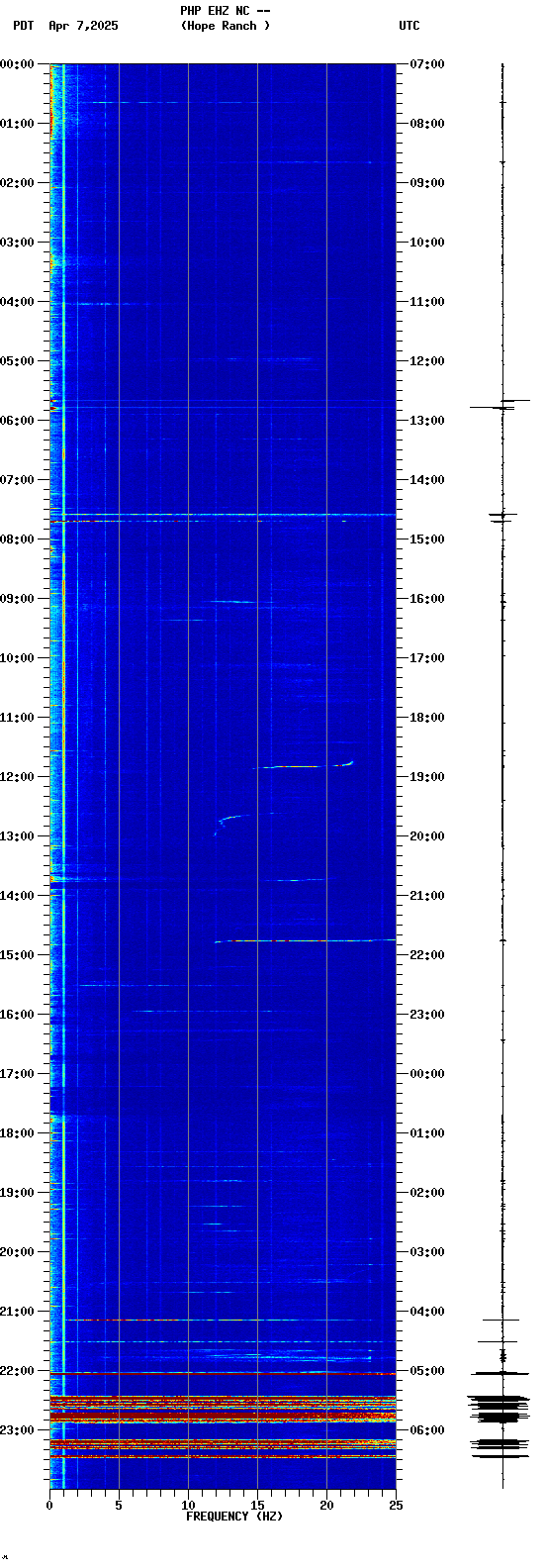
Task: Click the 17:00 label on UTC axis
Action: [427, 658]
